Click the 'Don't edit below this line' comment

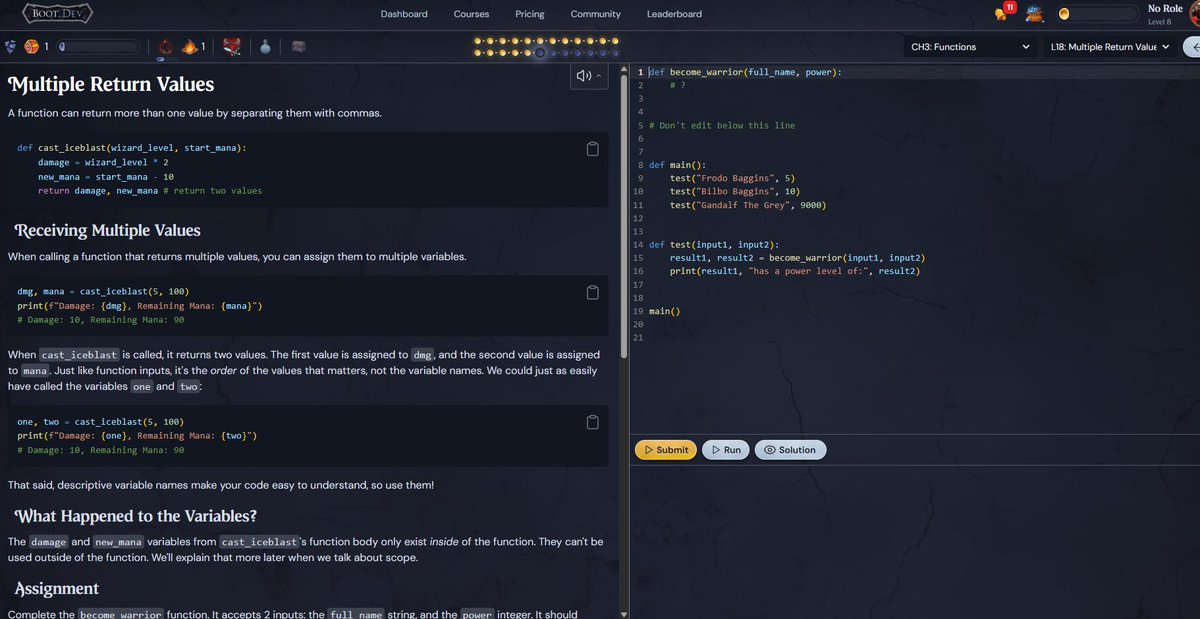point(722,125)
